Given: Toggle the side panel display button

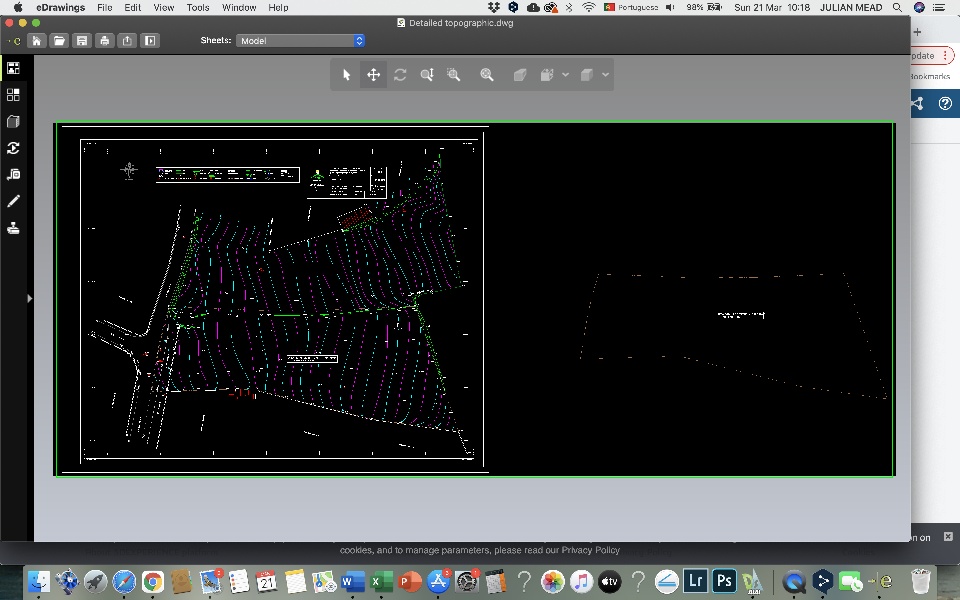Looking at the screenshot, I should coord(149,41).
